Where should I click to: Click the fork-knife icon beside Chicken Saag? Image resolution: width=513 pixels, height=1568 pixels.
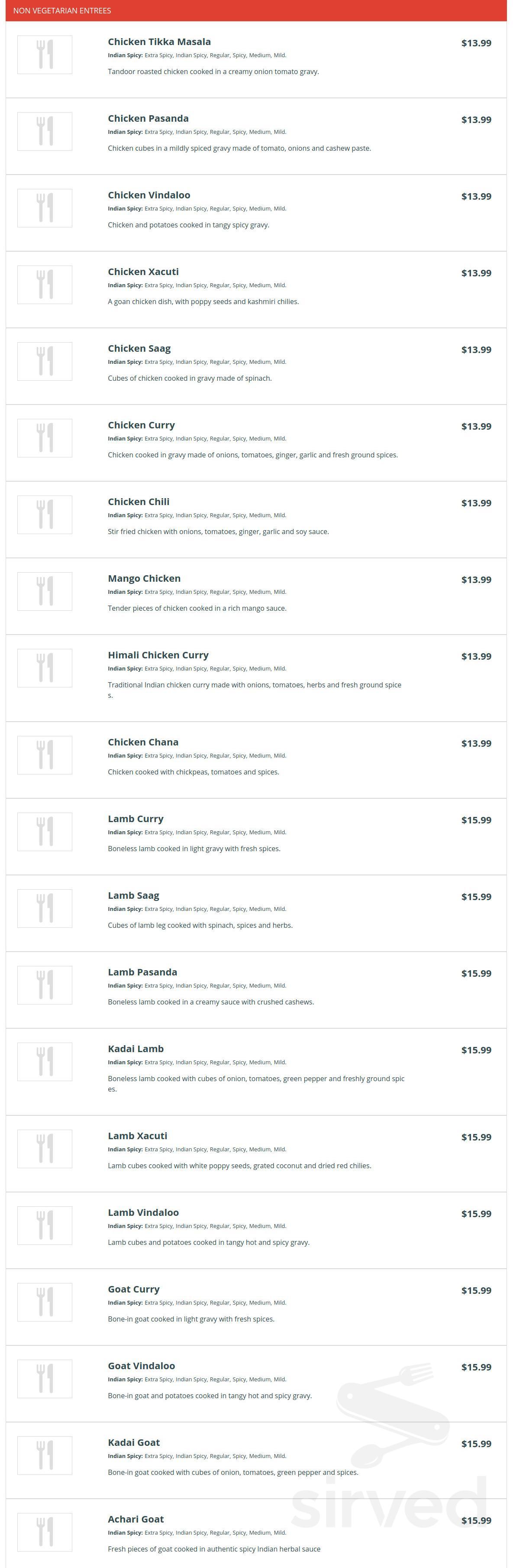tap(45, 362)
